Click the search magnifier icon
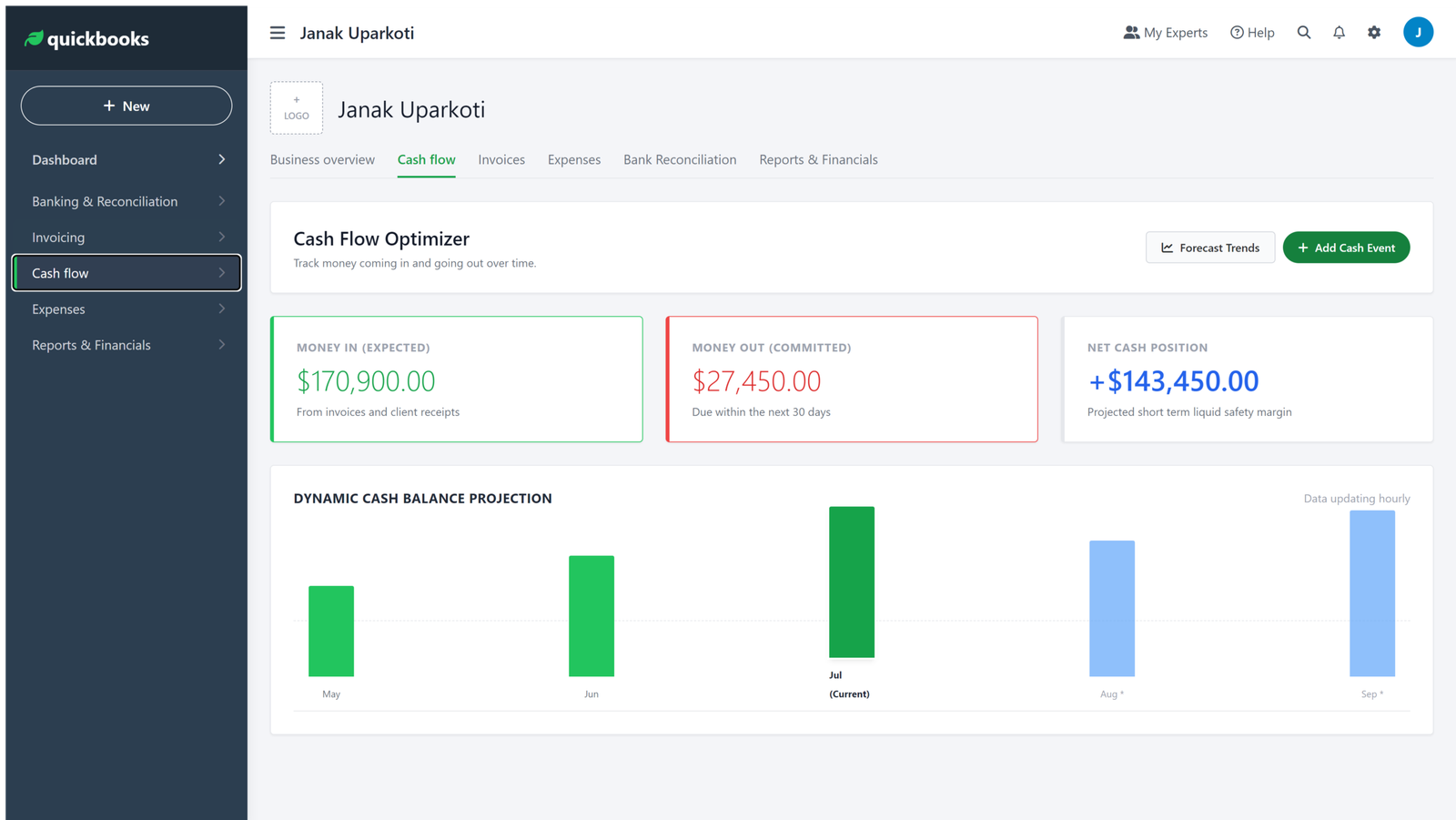Viewport: 1456px width, 820px height. pyautogui.click(x=1304, y=32)
